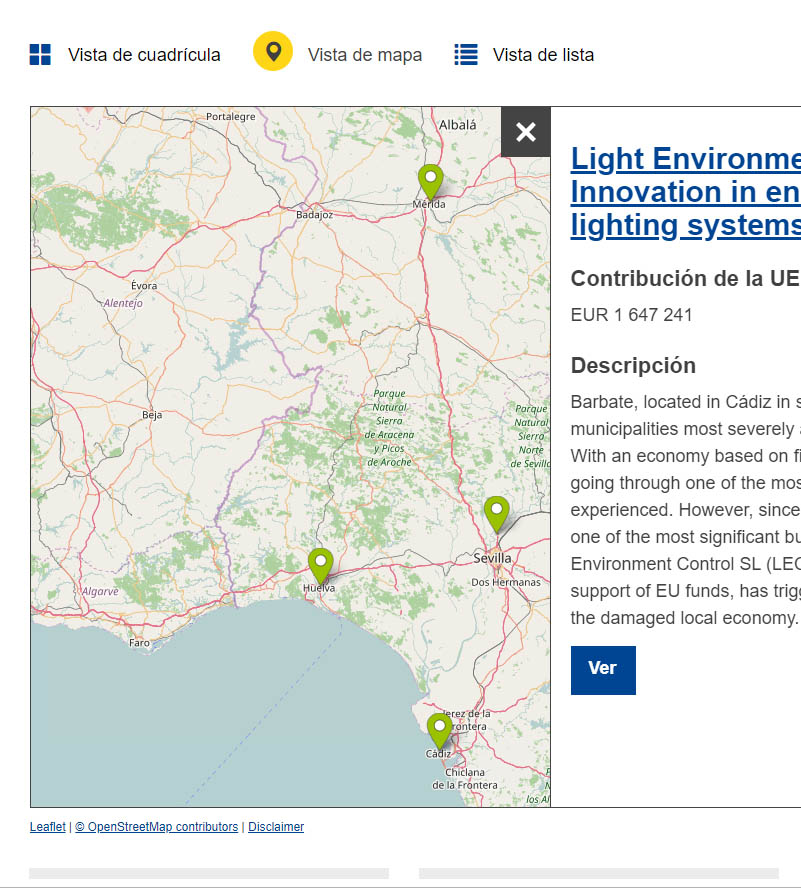Select the green marker at Mérida
The width and height of the screenshot is (801, 888).
430,182
